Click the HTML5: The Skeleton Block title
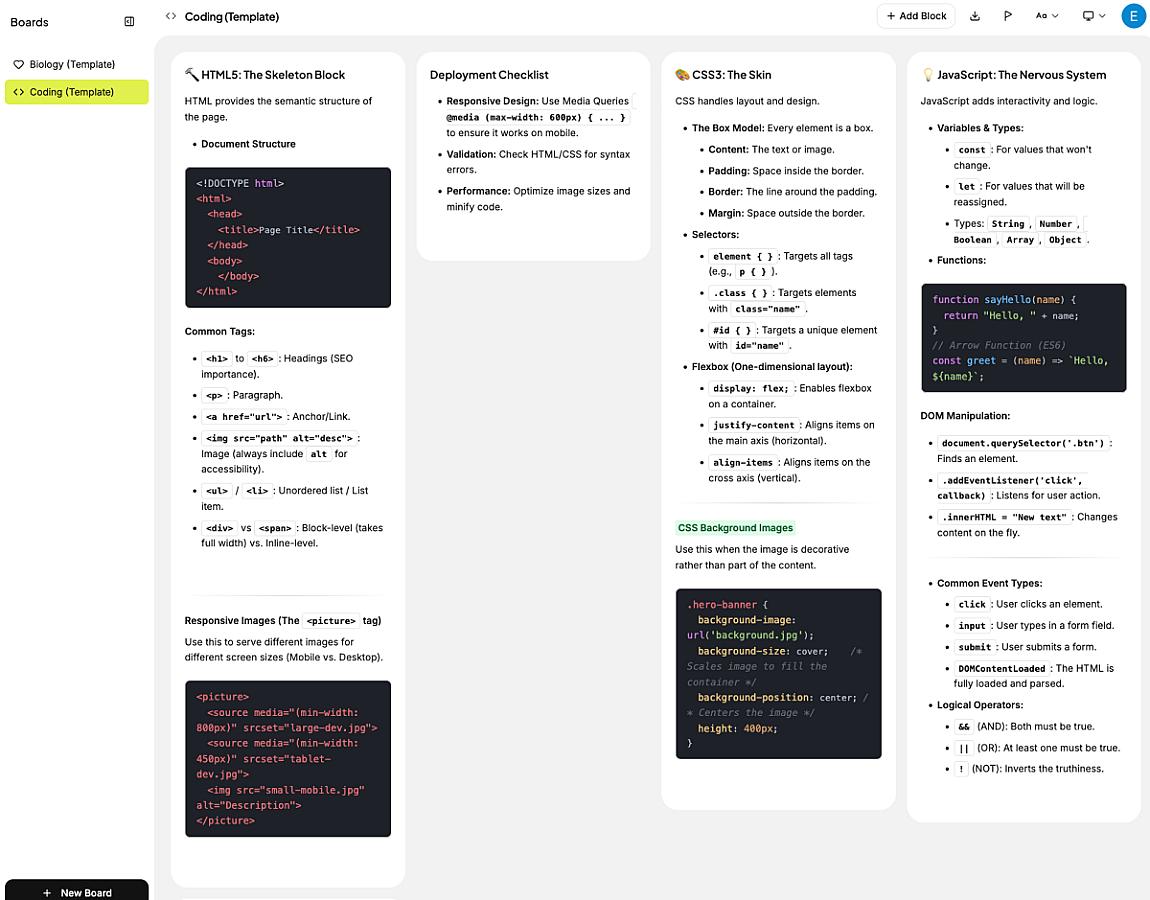The image size is (1150, 900). point(273,75)
